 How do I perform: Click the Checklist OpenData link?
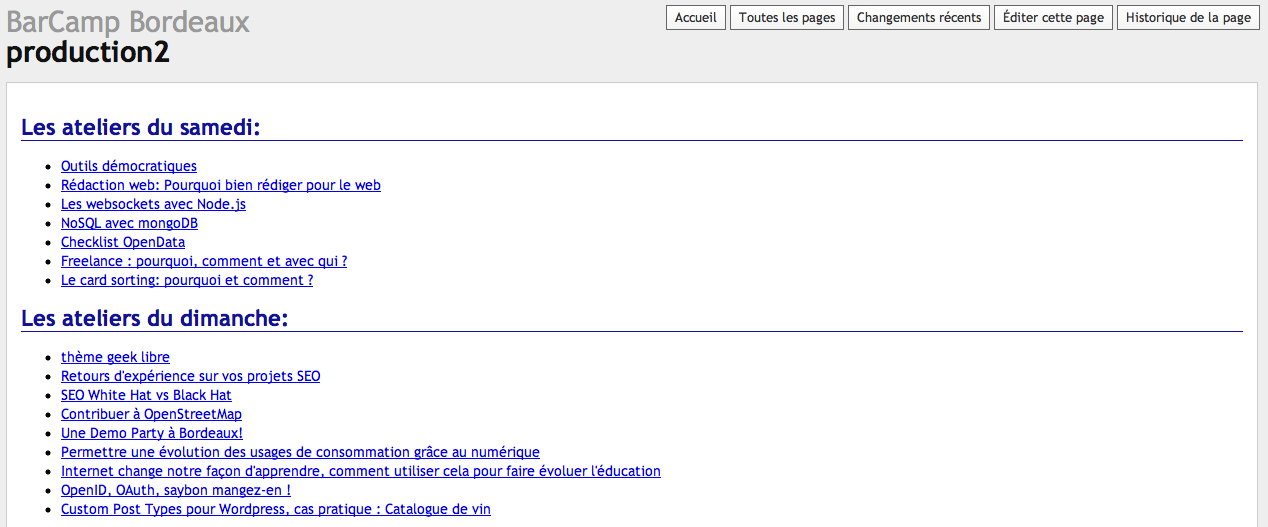pos(123,242)
